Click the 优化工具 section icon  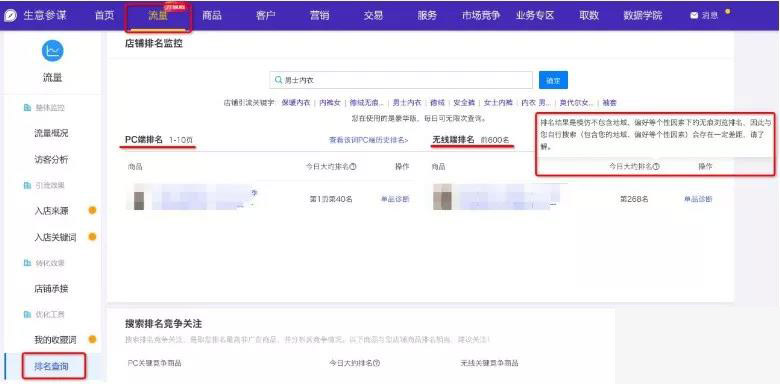tap(27, 314)
